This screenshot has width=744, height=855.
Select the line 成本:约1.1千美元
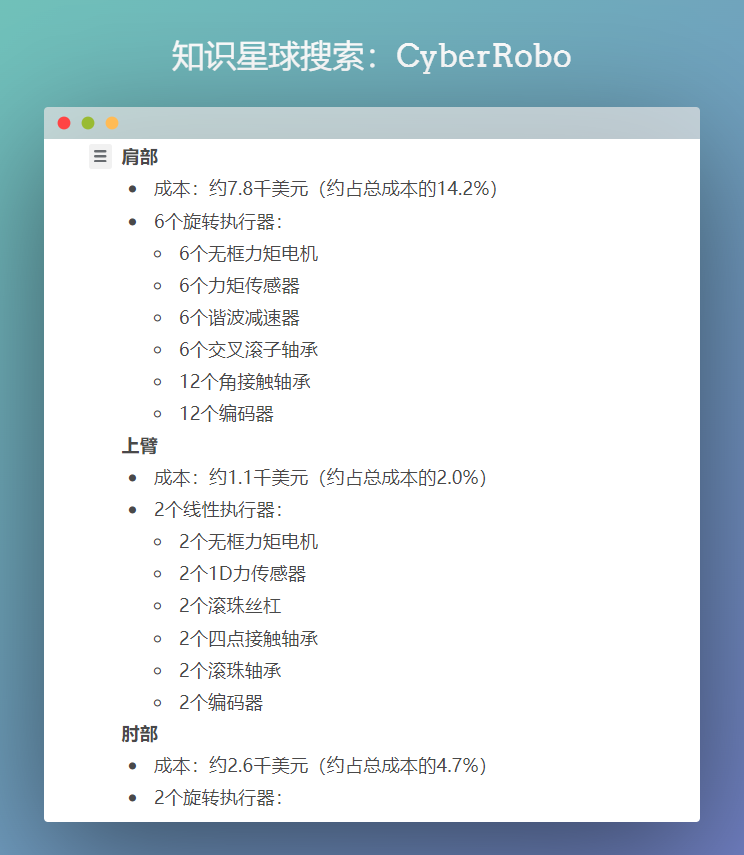(x=320, y=478)
